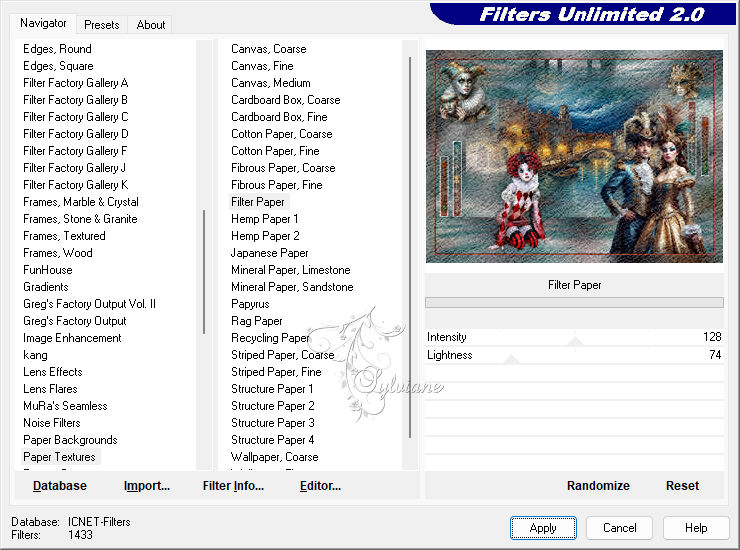
Task: Adjust the Intensity slider handle
Action: 575,340
